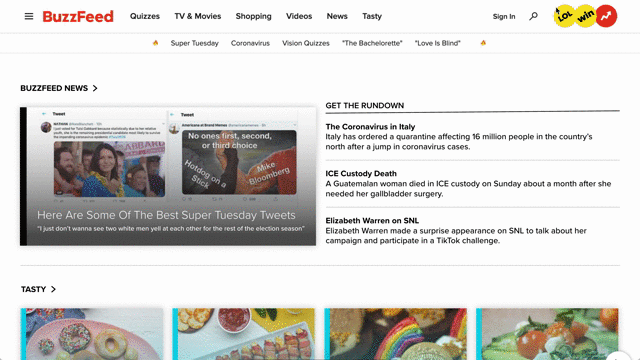Screen dimensions: 640x360
Task: Click the yellow LOL badge
Action: click(564, 16)
